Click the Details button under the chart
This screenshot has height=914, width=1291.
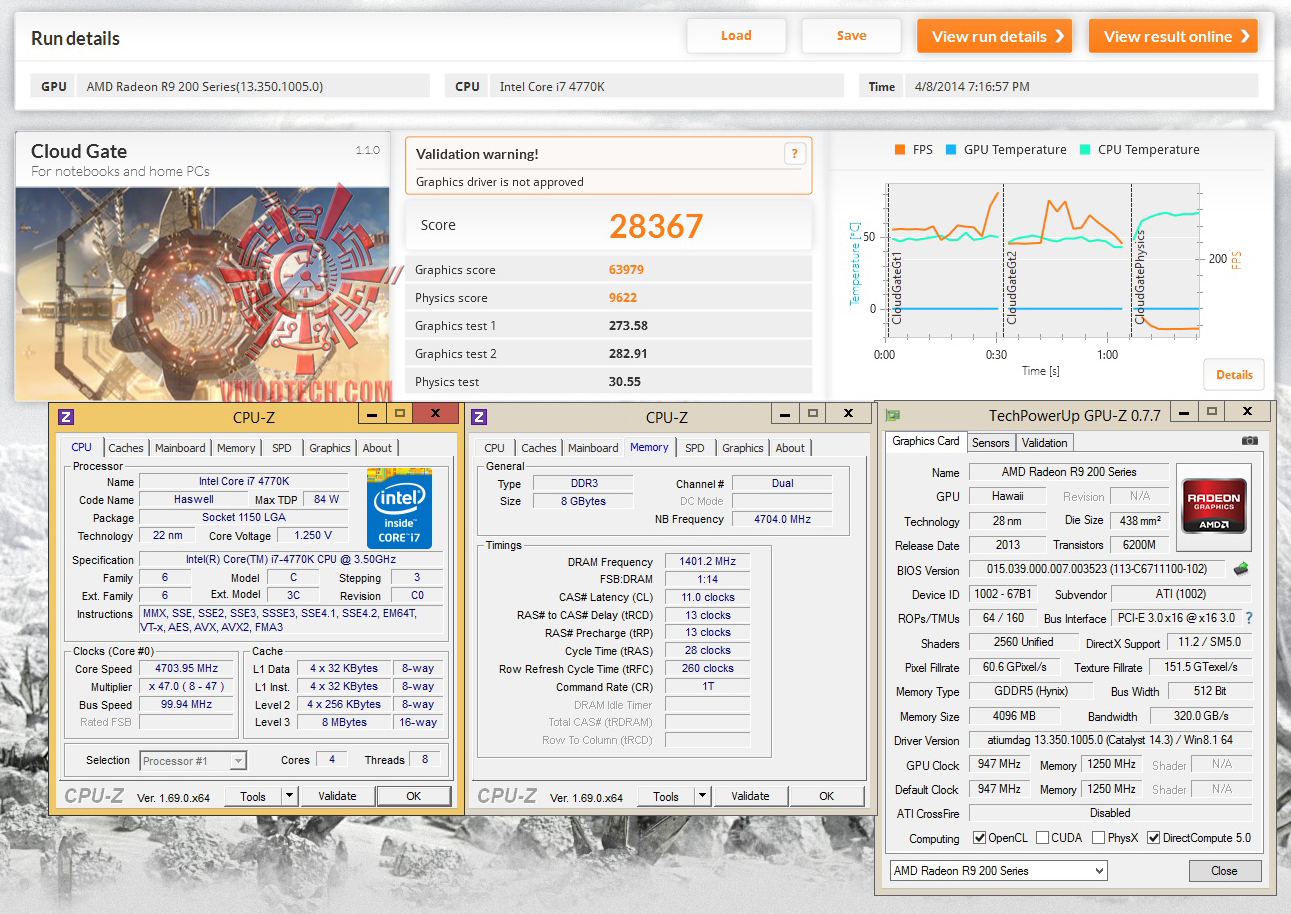tap(1234, 375)
